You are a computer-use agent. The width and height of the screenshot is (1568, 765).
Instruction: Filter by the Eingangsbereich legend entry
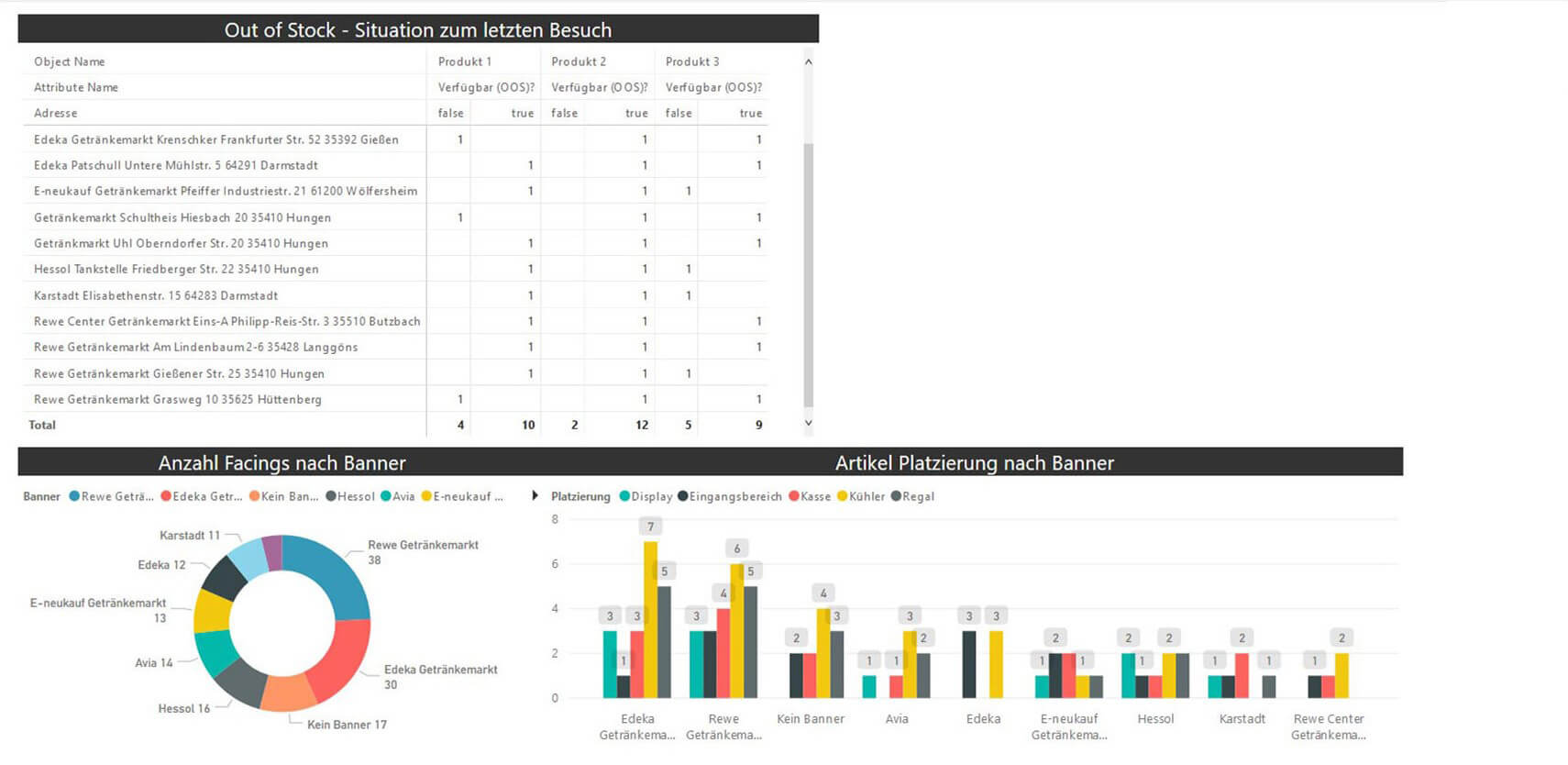730,497
